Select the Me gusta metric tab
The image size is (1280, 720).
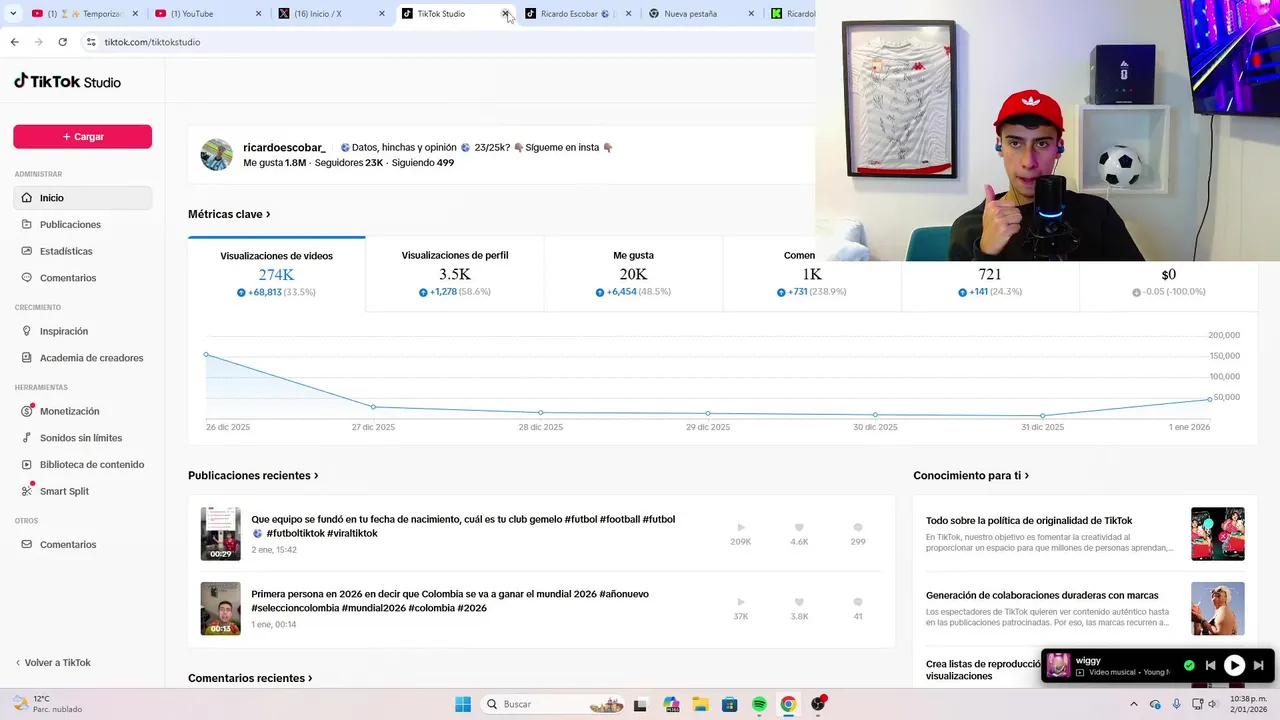(x=633, y=274)
